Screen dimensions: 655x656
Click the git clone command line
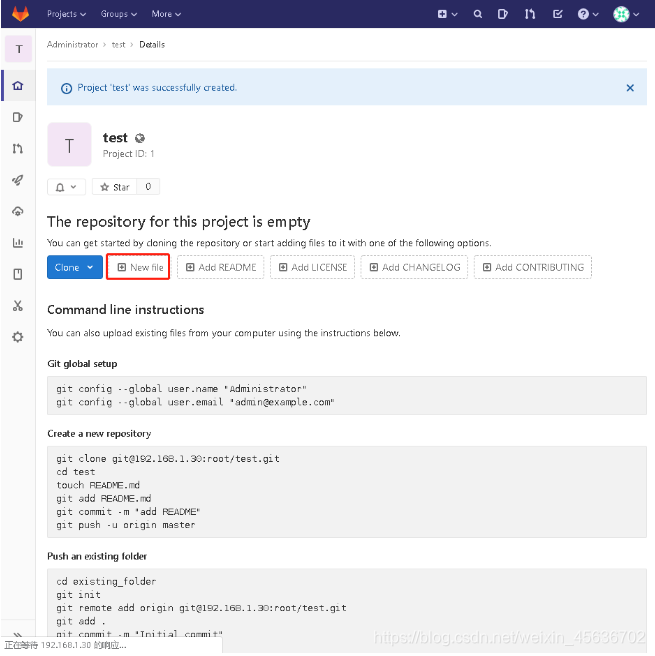[168, 459]
